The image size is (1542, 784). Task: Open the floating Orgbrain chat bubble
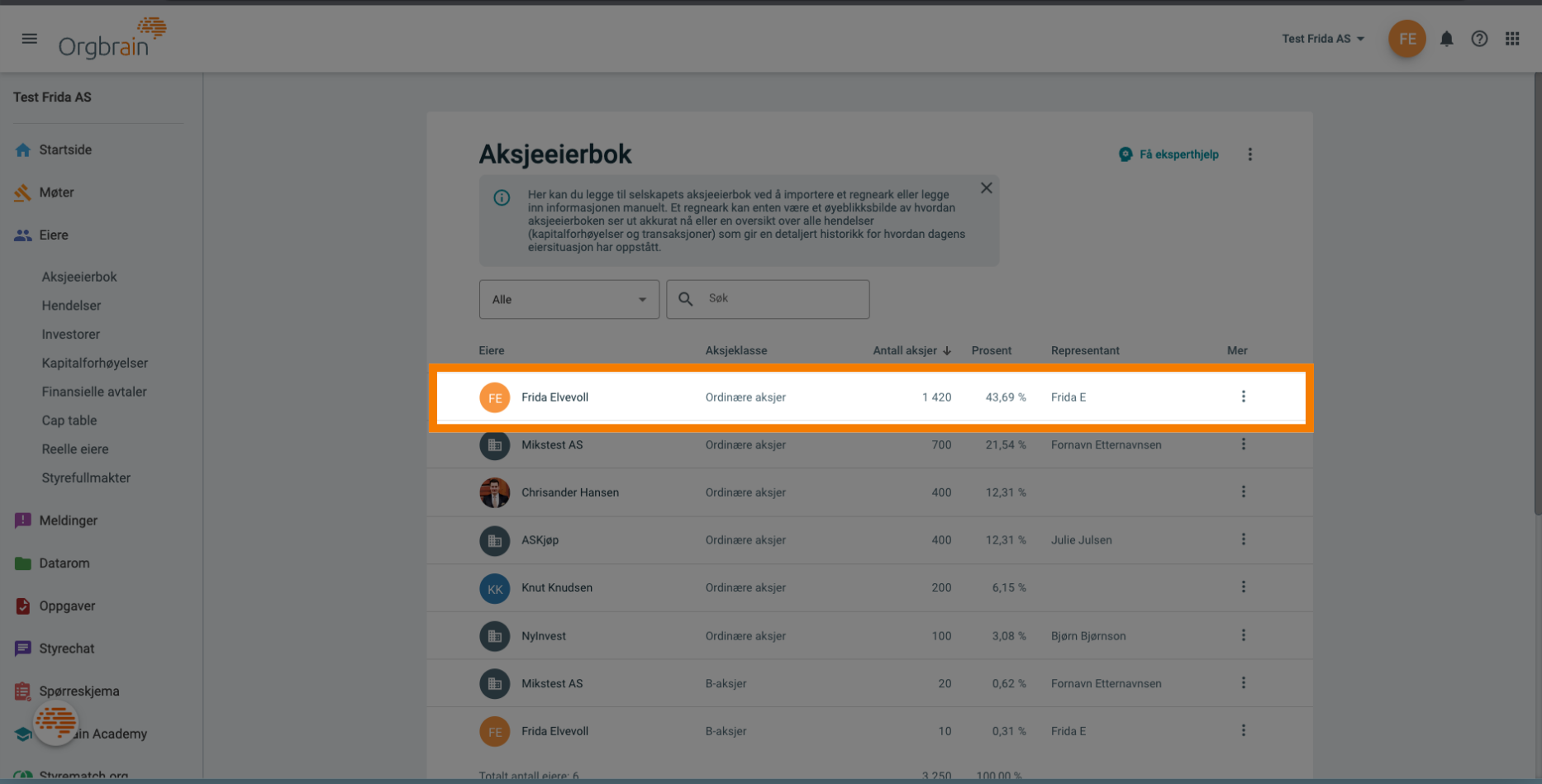coord(56,723)
